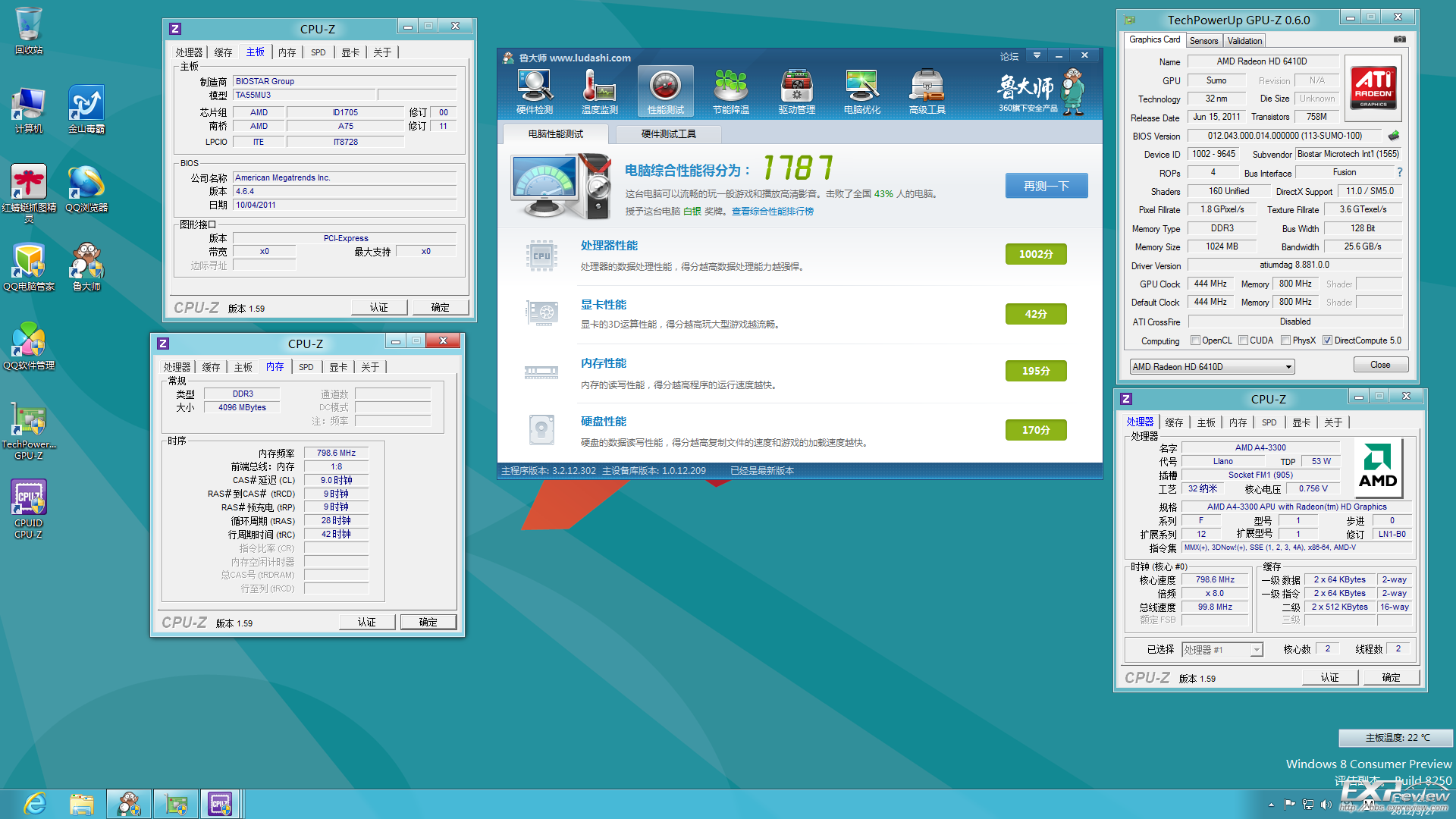Click the 内存性能 memory module icon
The image size is (1456, 819).
coord(541,372)
